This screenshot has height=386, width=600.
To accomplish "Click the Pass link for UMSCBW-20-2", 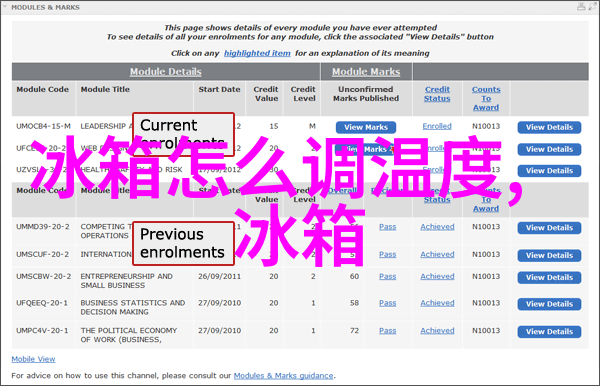I will pos(388,276).
